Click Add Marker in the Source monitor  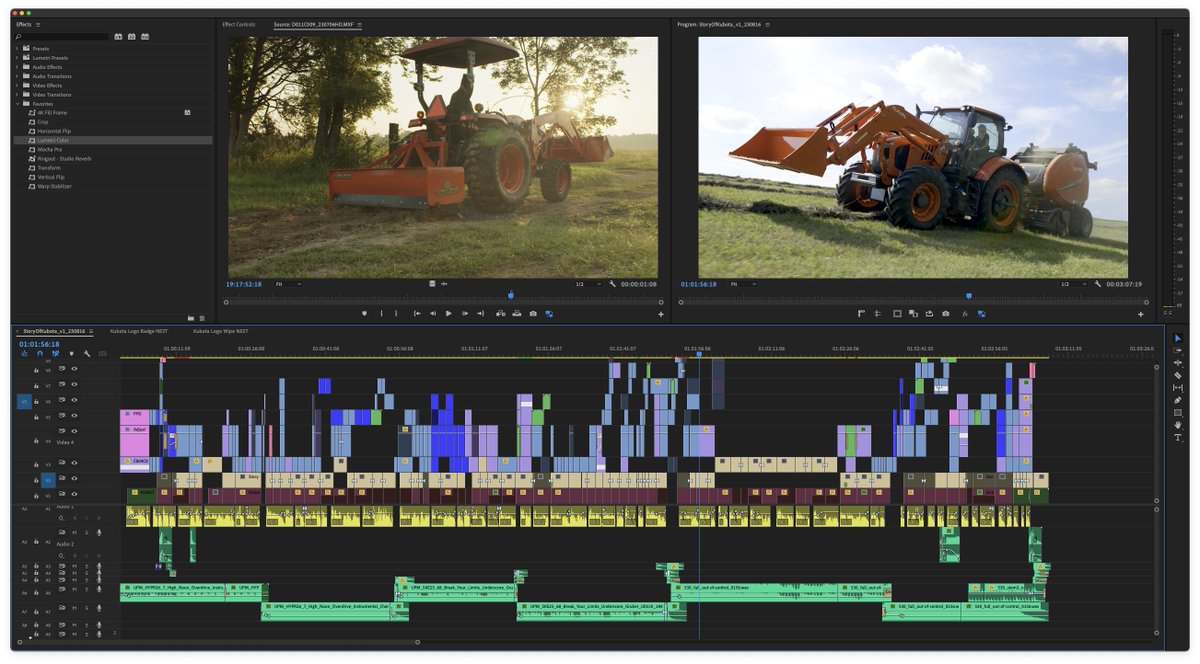click(x=364, y=313)
